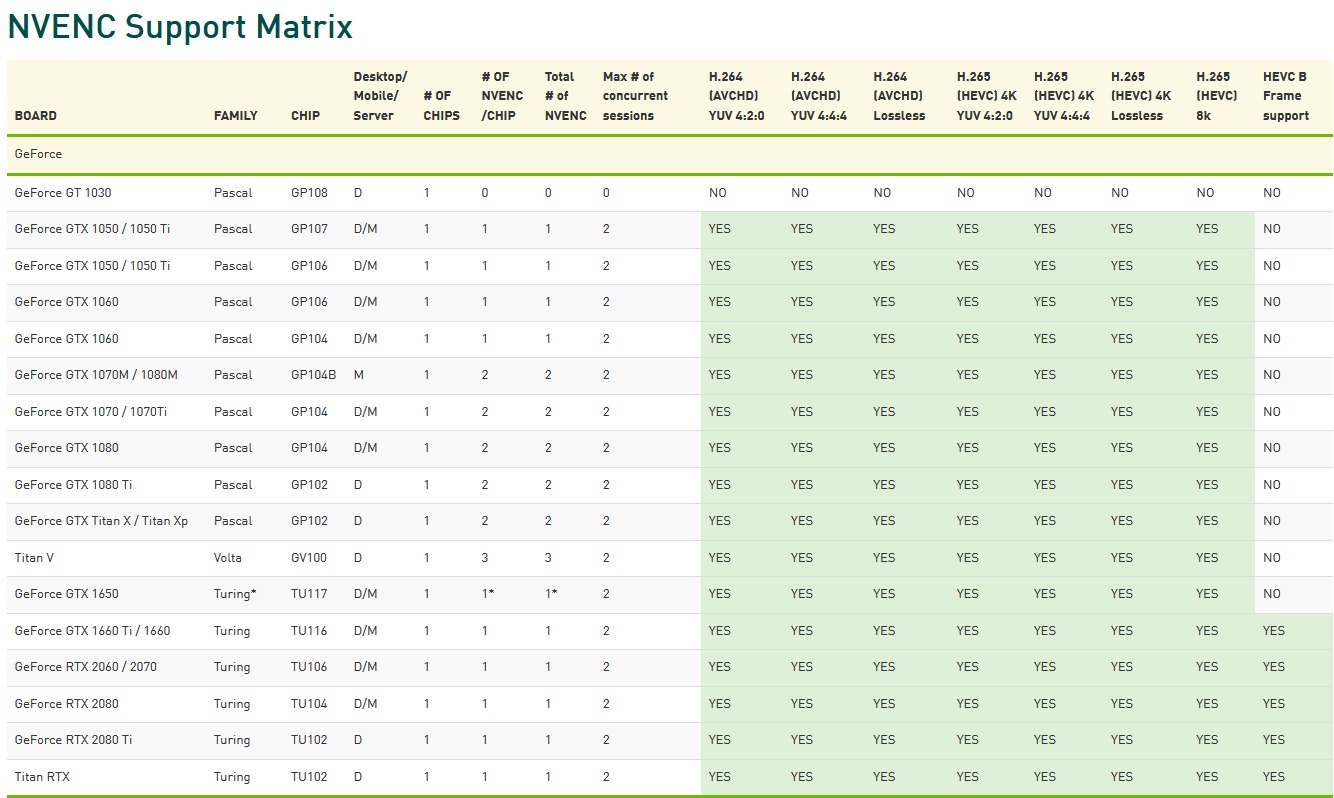
Task: Click the BOARD column header
Action: (36, 116)
